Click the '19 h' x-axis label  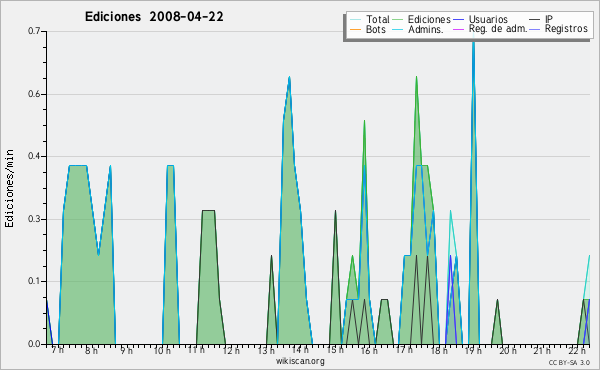(473, 350)
